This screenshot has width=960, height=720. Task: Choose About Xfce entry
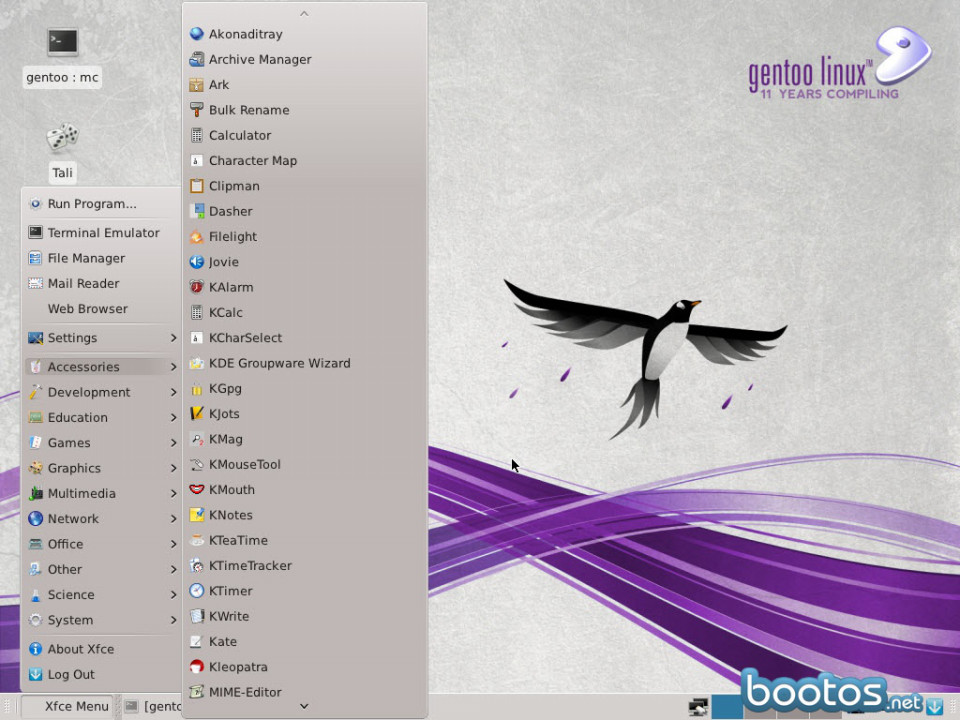(x=102, y=649)
